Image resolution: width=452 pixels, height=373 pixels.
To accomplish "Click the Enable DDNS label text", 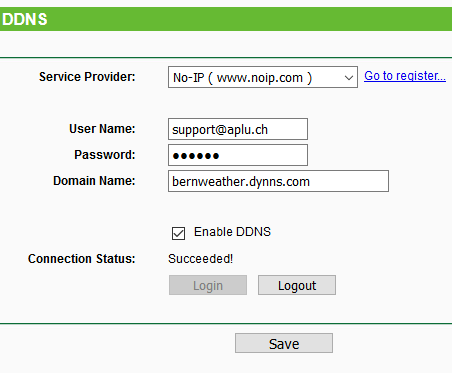I will tap(232, 232).
